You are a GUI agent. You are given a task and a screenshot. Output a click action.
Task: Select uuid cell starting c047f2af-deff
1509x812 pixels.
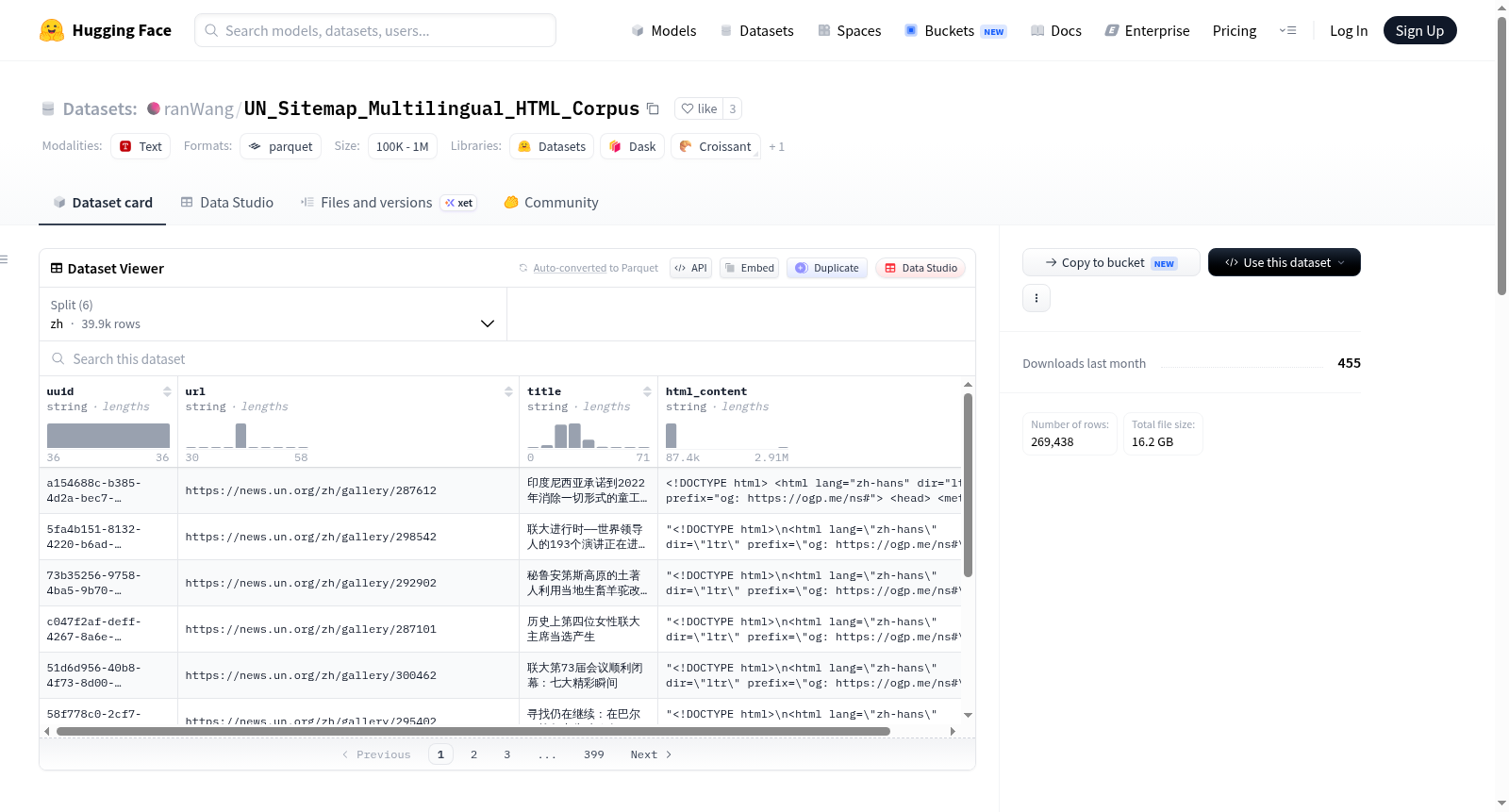pos(108,629)
